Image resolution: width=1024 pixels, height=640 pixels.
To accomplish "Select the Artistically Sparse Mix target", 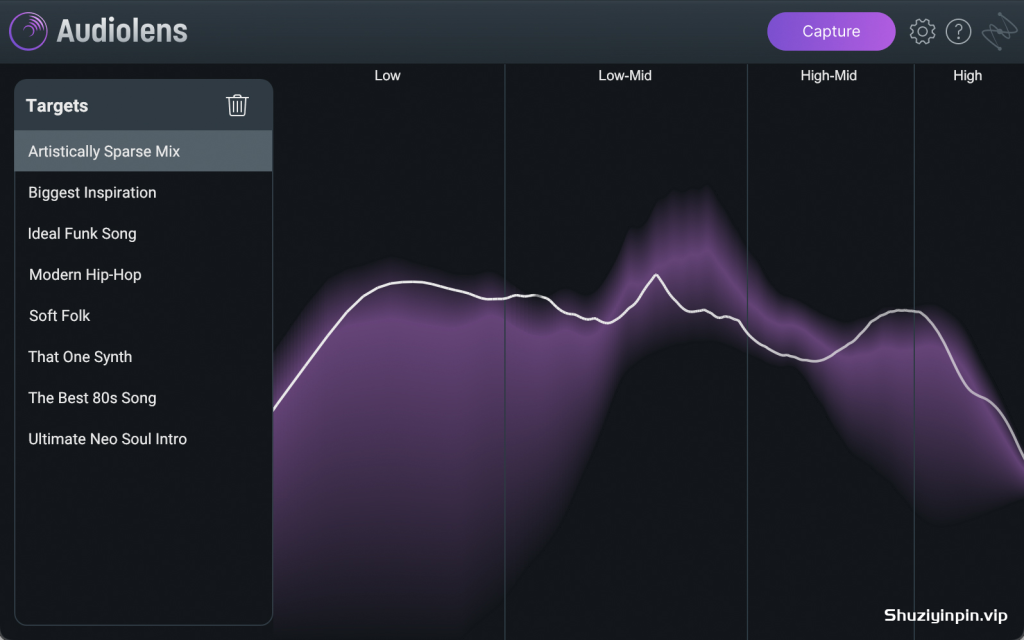I will point(143,151).
